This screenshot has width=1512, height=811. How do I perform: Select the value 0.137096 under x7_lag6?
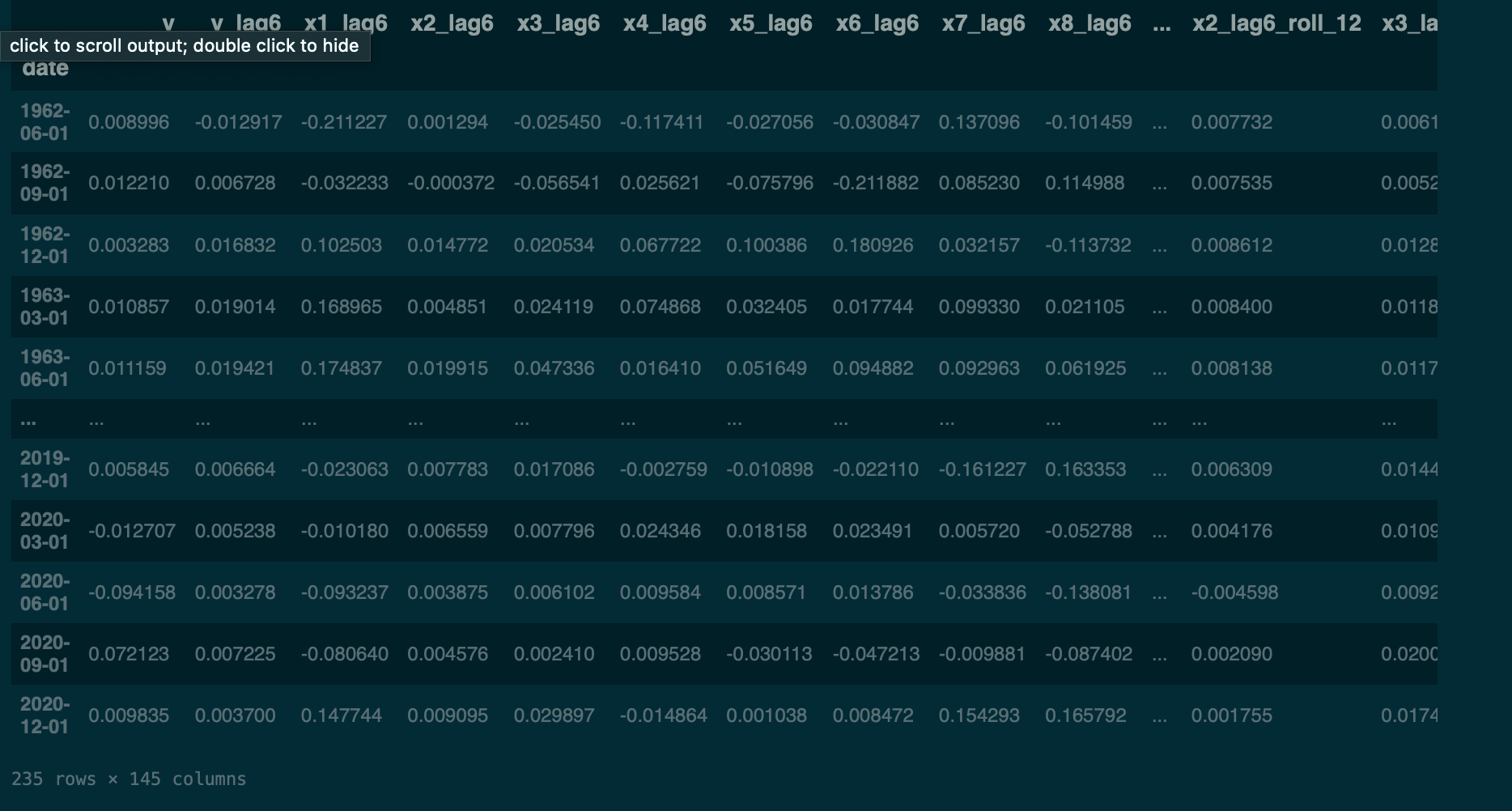click(981, 121)
